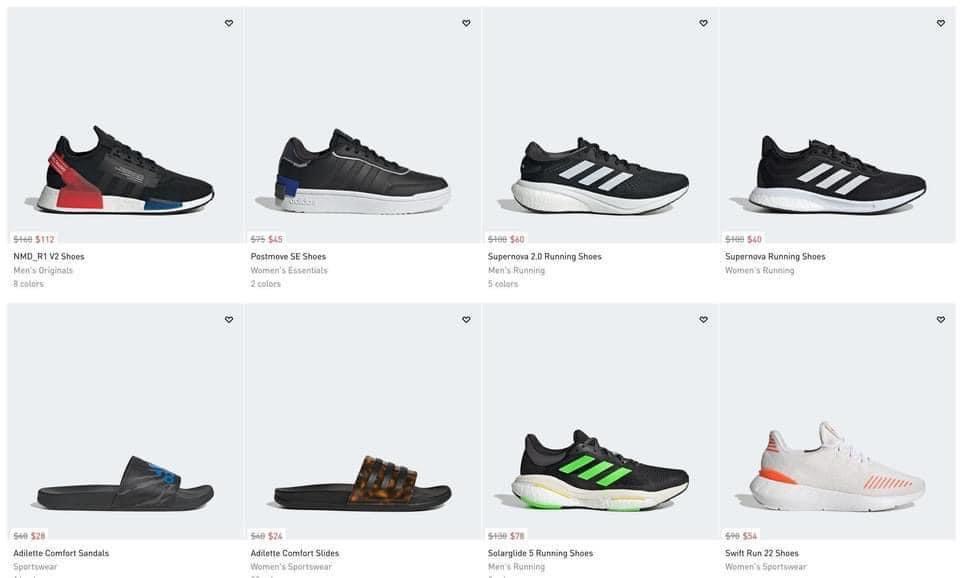The image size is (960, 578).
Task: Click the white Swift Run 22 image
Action: coord(838,468)
